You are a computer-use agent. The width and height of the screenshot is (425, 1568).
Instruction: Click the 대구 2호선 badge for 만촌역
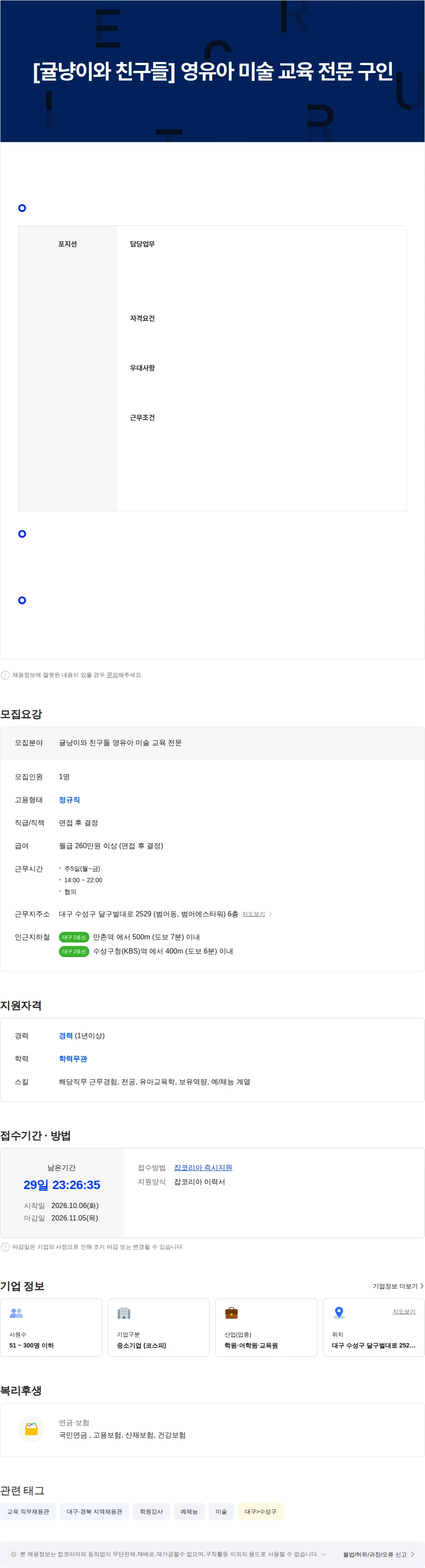pyautogui.click(x=73, y=937)
